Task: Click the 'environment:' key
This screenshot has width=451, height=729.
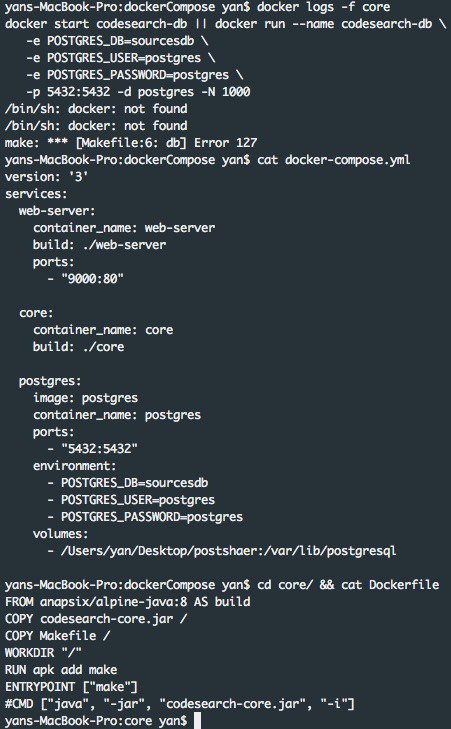Action: [x=74, y=466]
